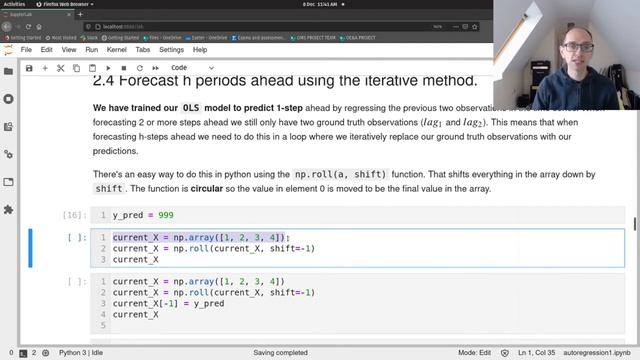Open the Most Visited bookmark
This screenshot has height=360, width=640.
(x=61, y=38)
